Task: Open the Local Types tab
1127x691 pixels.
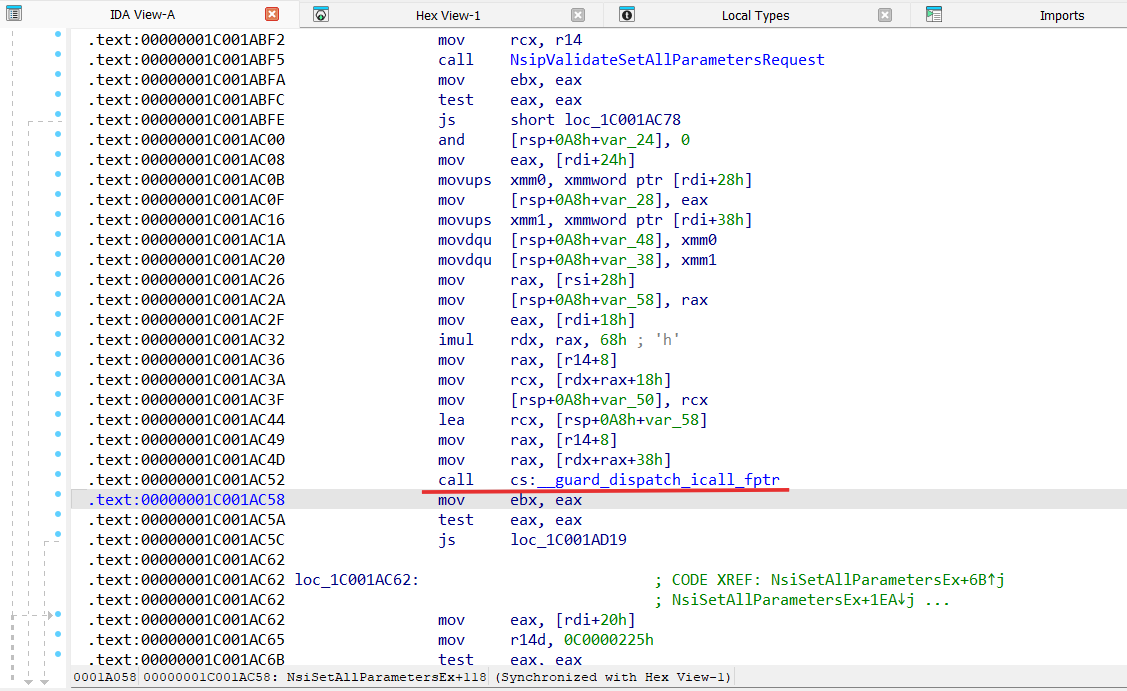Action: (x=755, y=15)
